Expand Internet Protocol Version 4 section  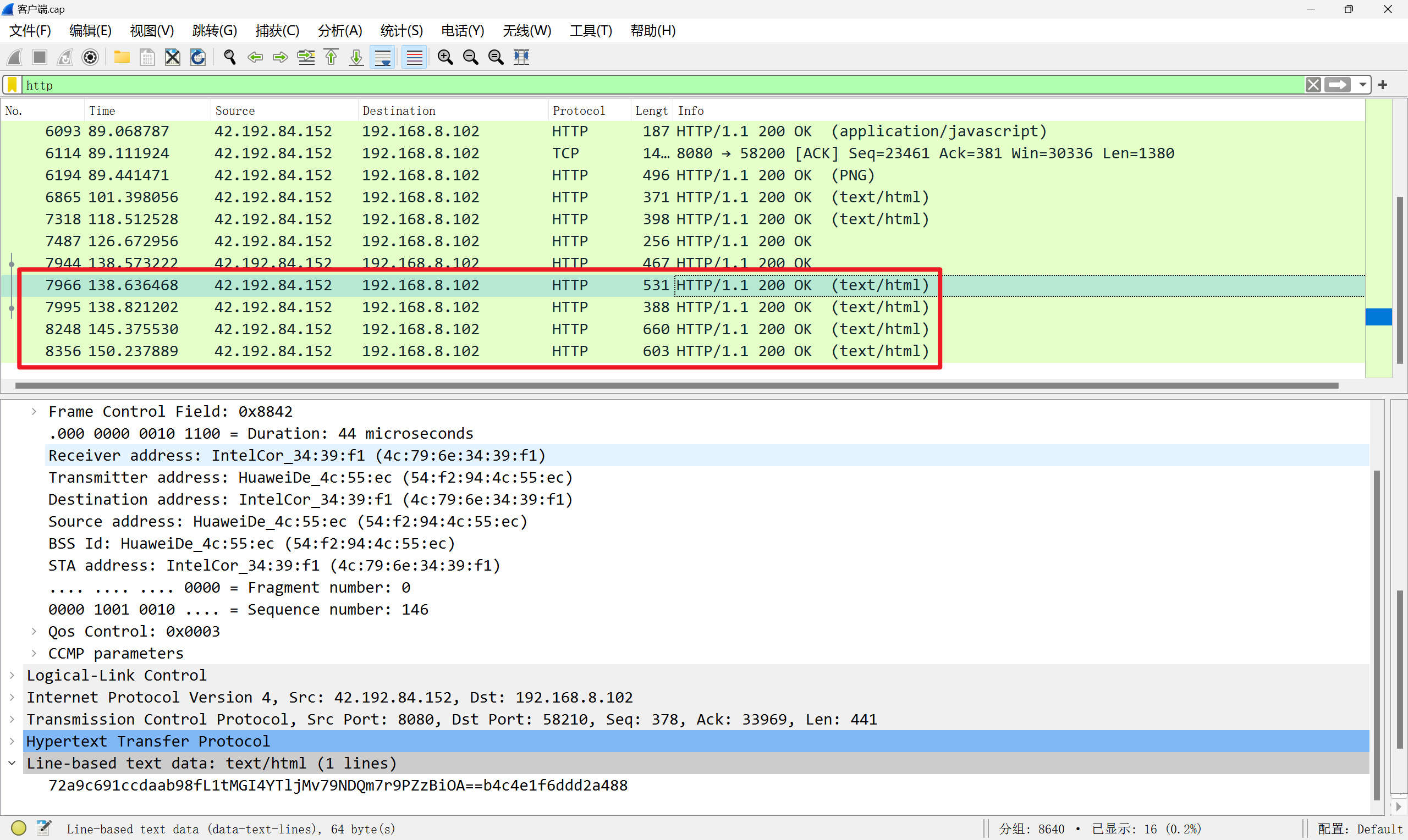click(x=12, y=698)
